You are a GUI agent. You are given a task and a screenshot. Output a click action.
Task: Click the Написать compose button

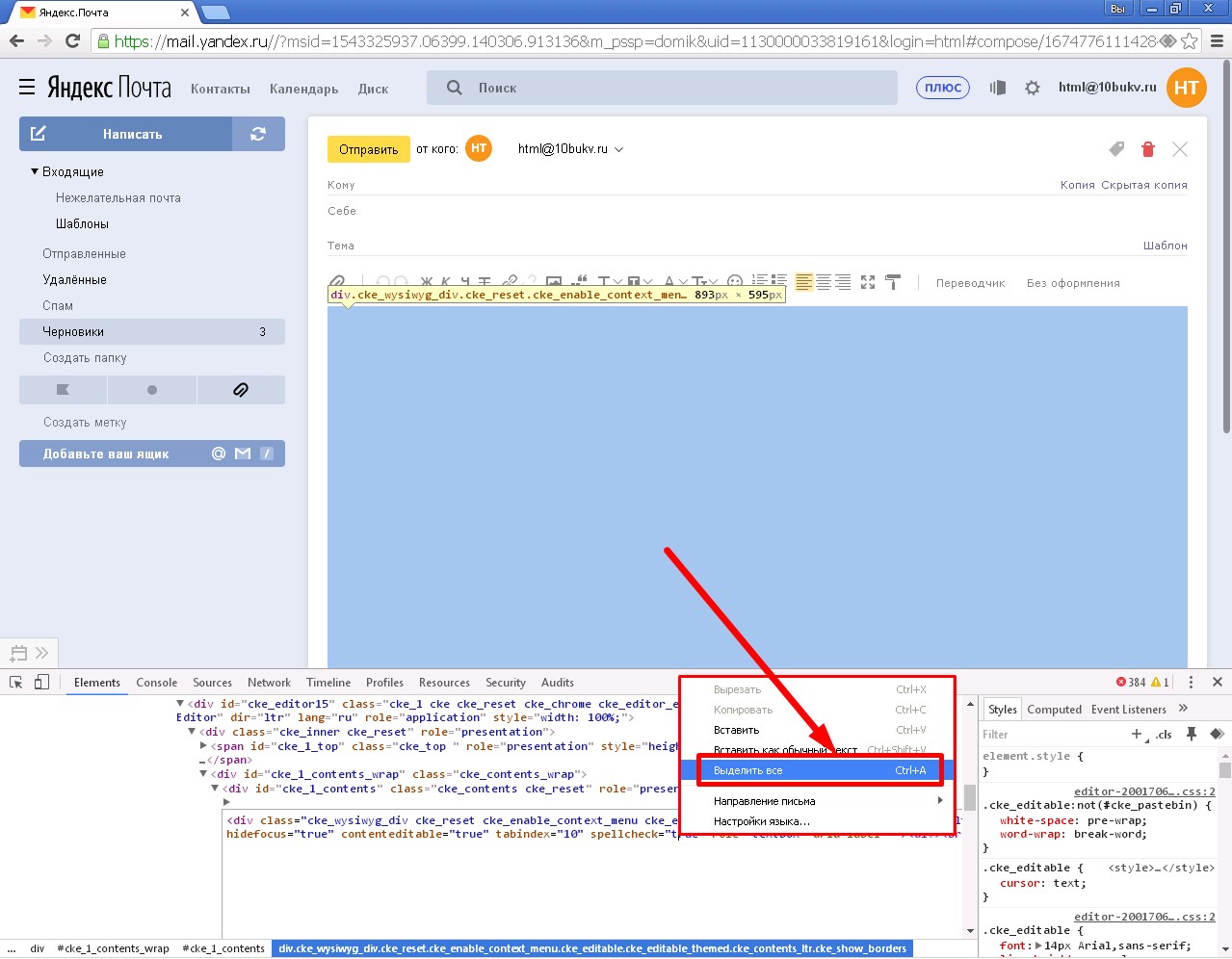[125, 134]
